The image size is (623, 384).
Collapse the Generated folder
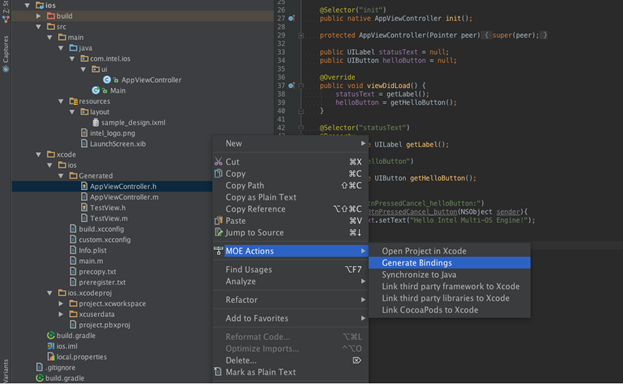point(61,176)
